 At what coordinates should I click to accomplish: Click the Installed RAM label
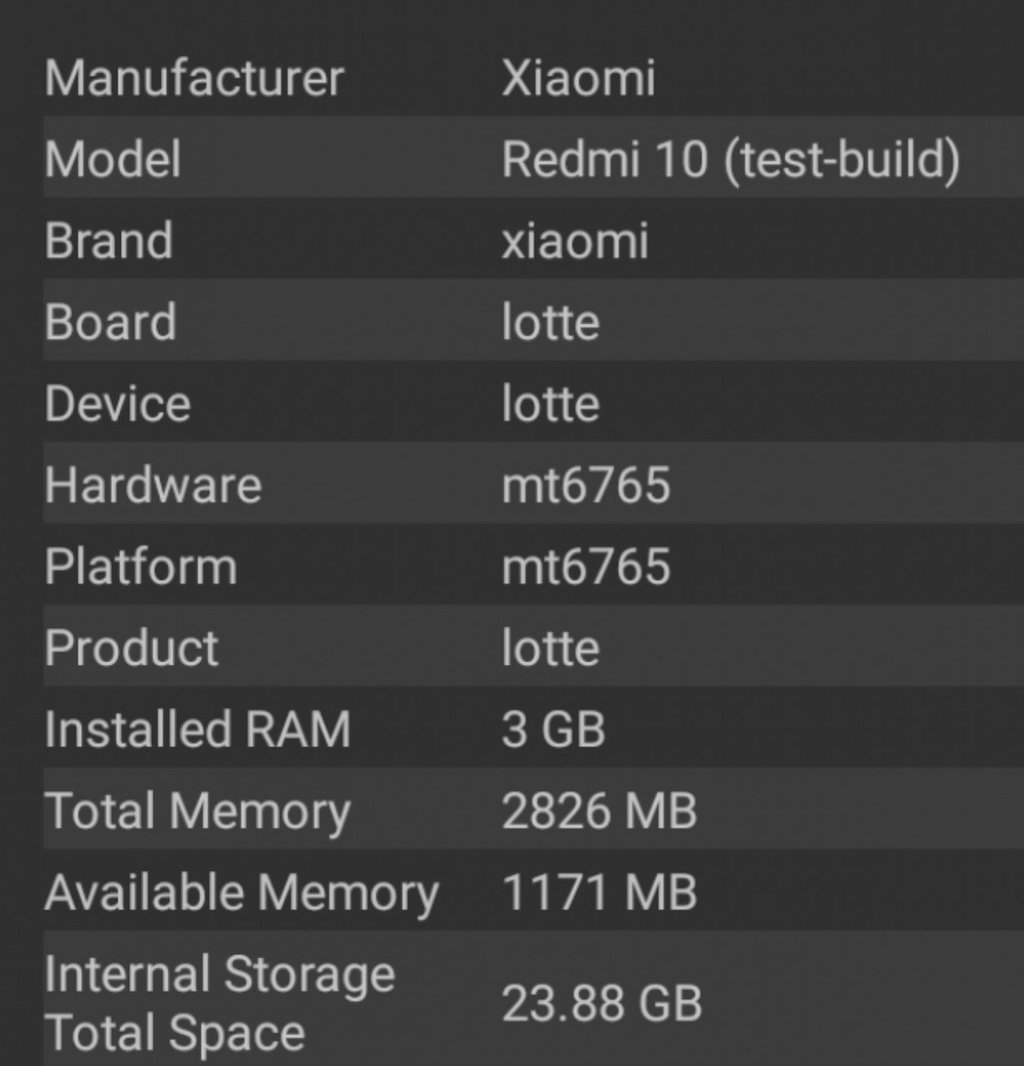pyautogui.click(x=198, y=729)
